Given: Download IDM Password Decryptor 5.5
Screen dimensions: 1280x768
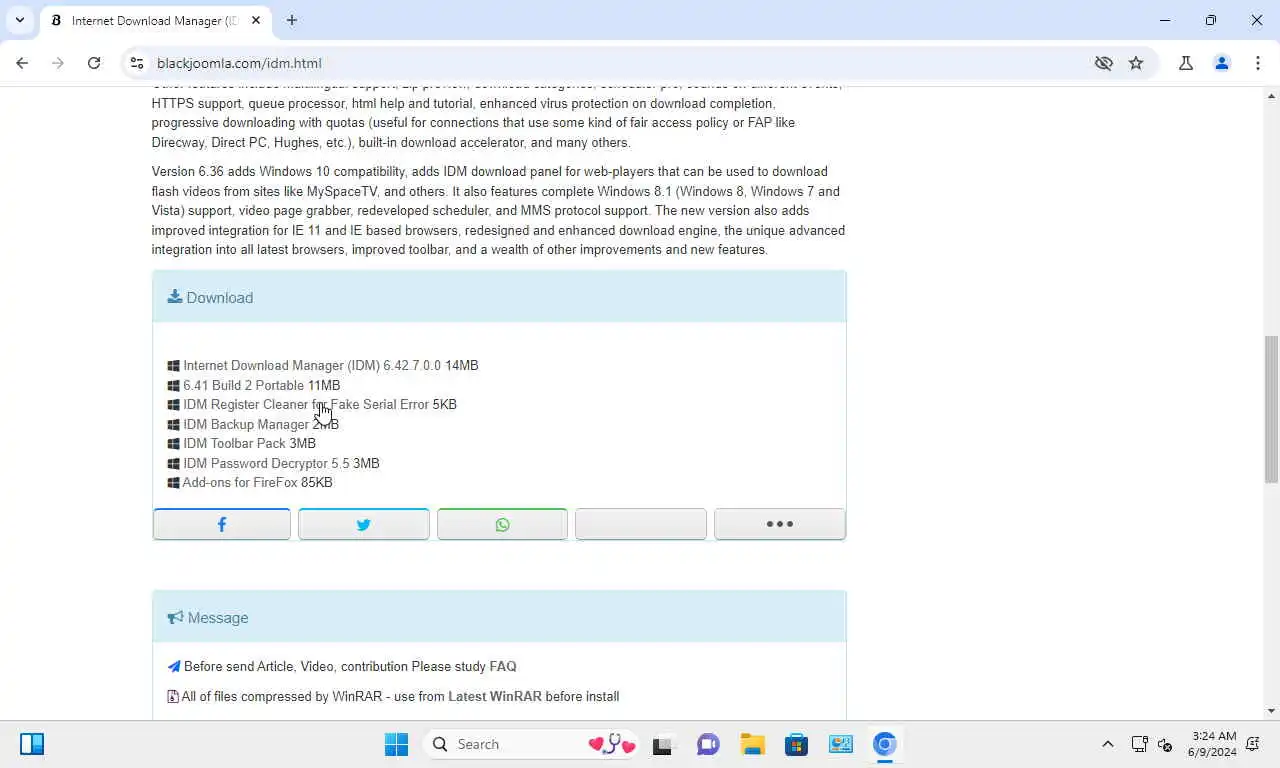Looking at the screenshot, I should pyautogui.click(x=266, y=463).
